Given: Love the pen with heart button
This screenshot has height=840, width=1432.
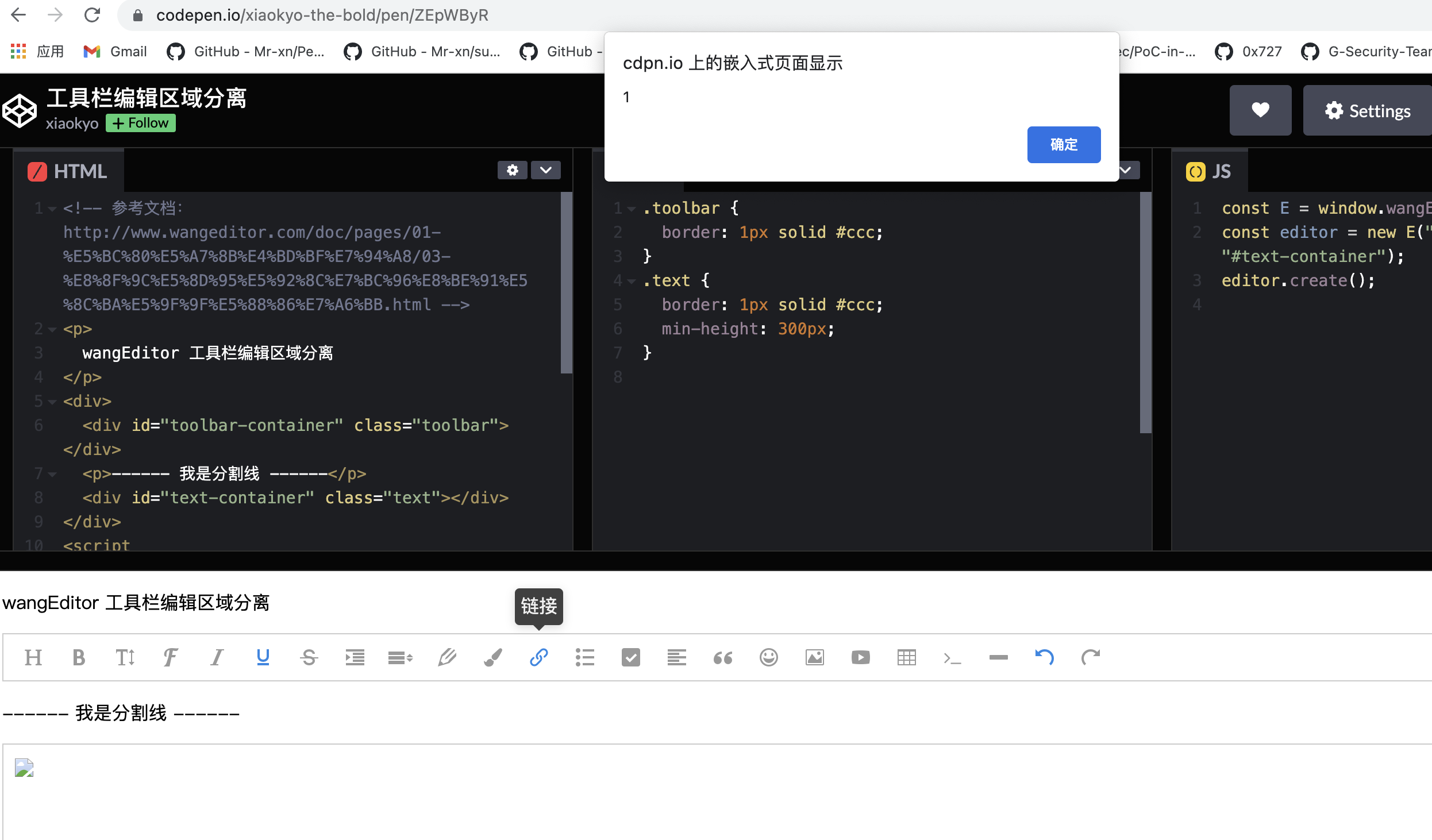Looking at the screenshot, I should (1260, 110).
